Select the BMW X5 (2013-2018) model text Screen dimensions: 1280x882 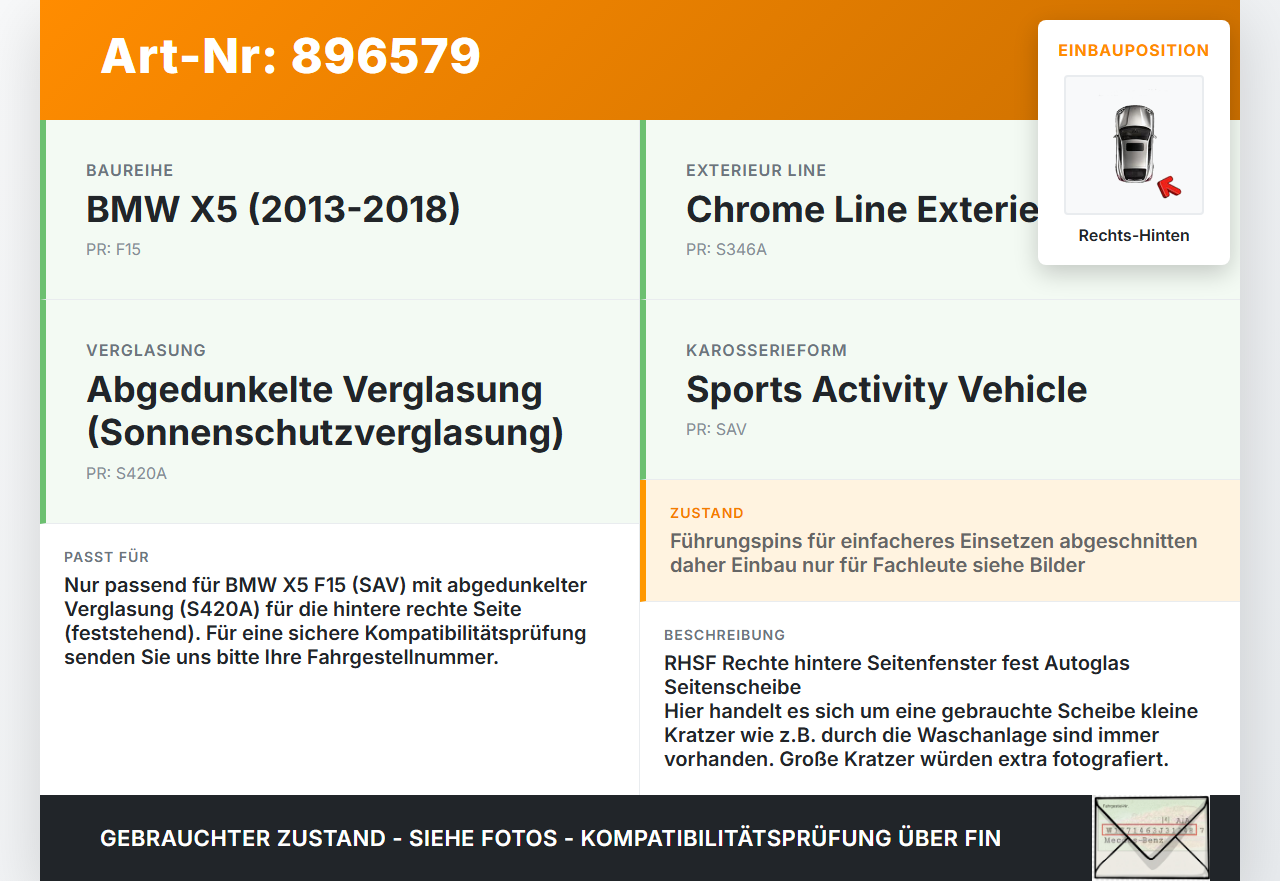click(273, 209)
